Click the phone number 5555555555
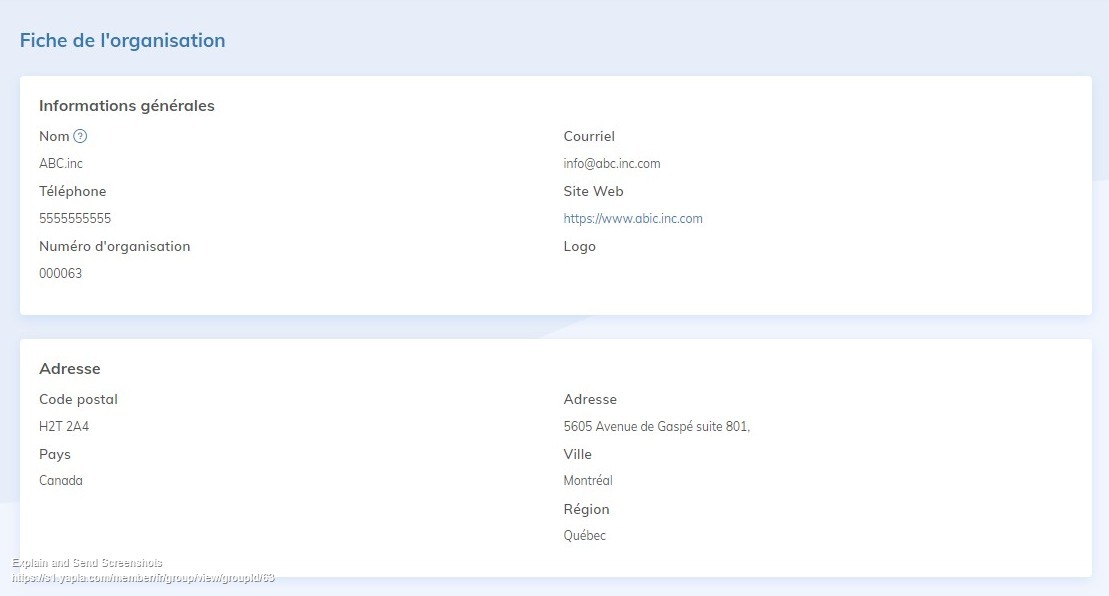Viewport: 1109px width, 596px height. [x=75, y=219]
